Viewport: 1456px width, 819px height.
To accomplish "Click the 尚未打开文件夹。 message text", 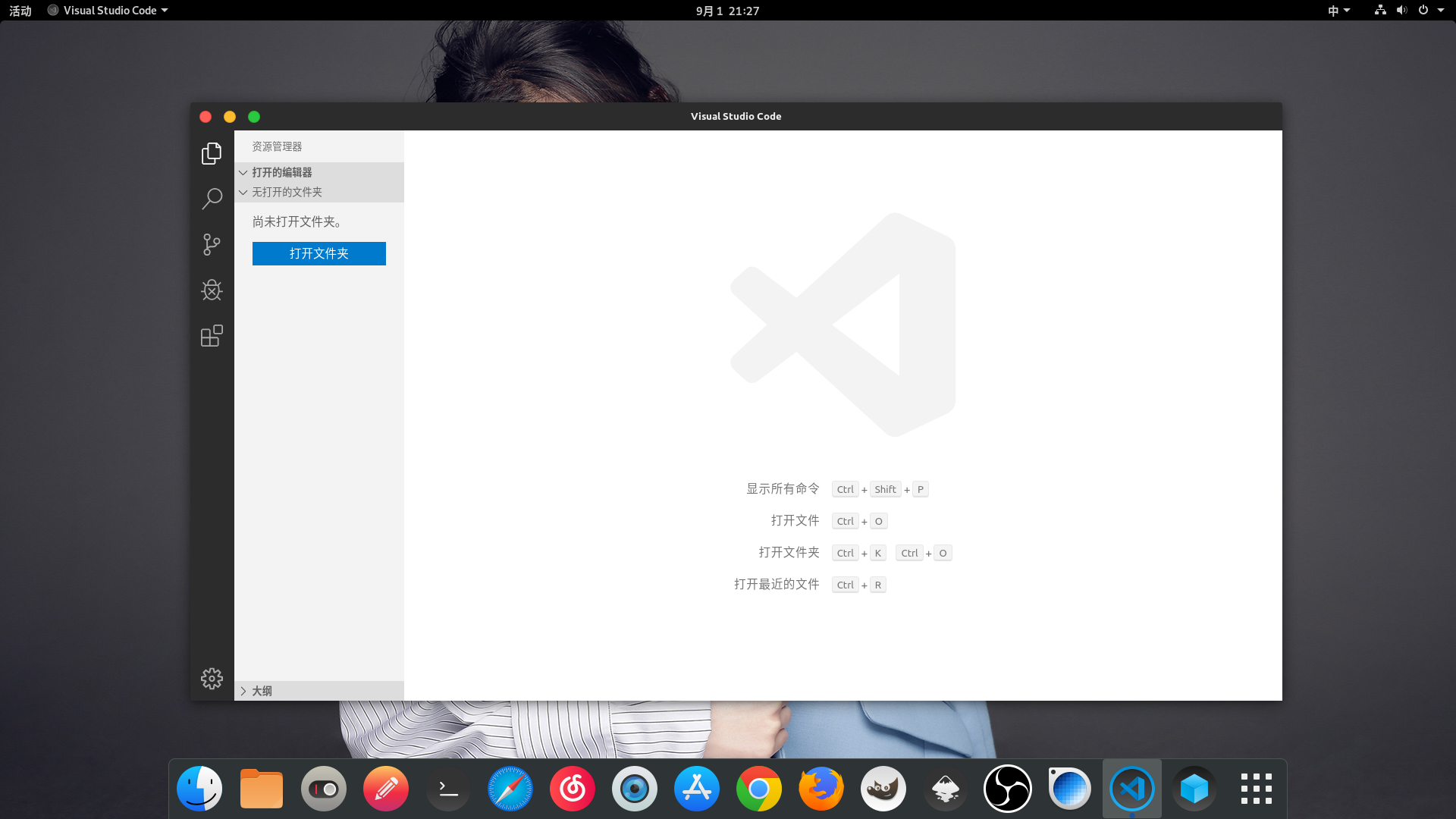I will pos(297,221).
